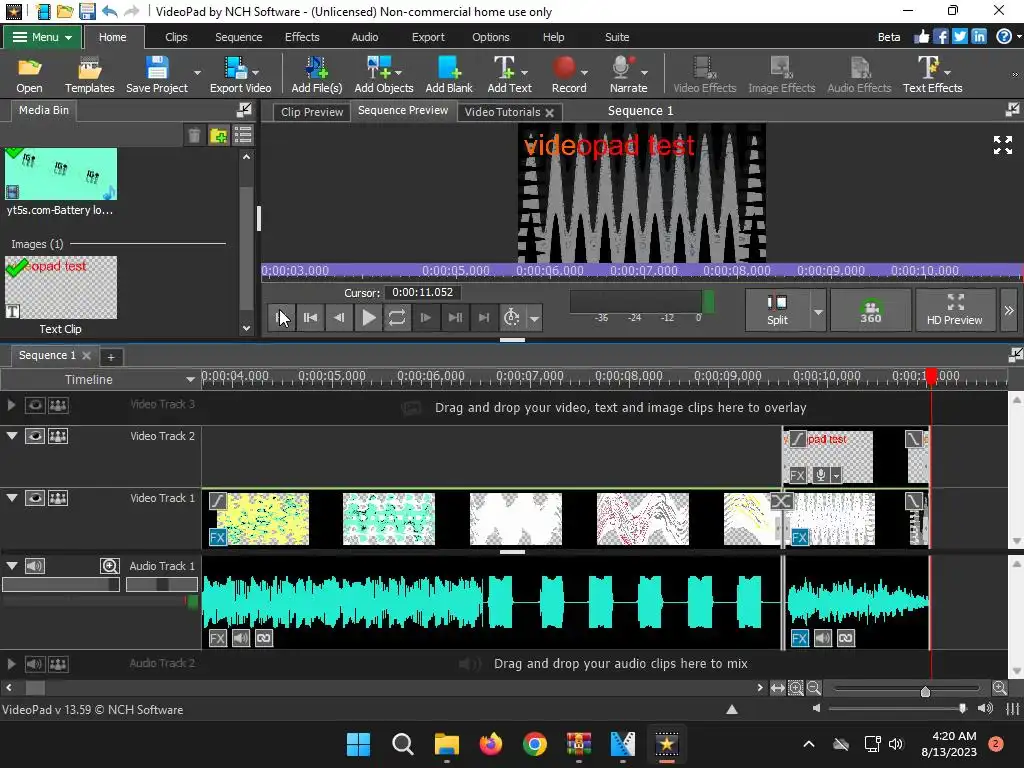This screenshot has width=1024, height=768.
Task: Toggle visibility eye on Video Track 1
Action: tap(35, 498)
